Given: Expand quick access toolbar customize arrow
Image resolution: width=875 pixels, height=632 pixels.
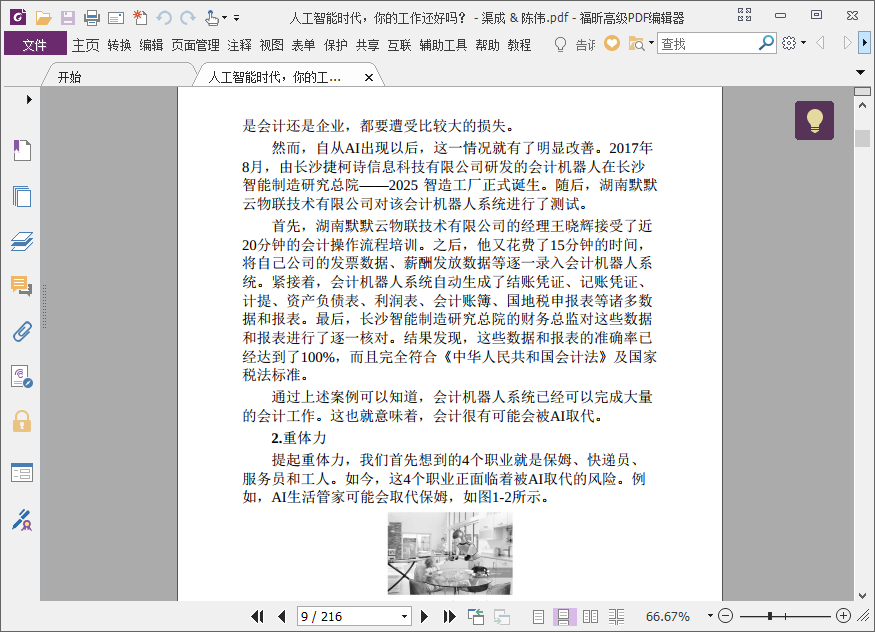Looking at the screenshot, I should coord(237,18).
